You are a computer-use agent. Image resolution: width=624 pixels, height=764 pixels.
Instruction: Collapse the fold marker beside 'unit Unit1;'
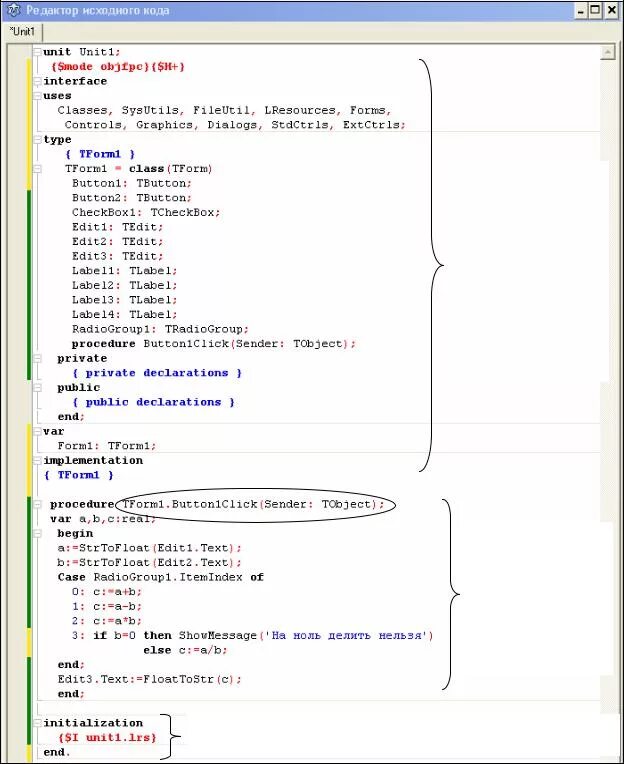pos(37,52)
